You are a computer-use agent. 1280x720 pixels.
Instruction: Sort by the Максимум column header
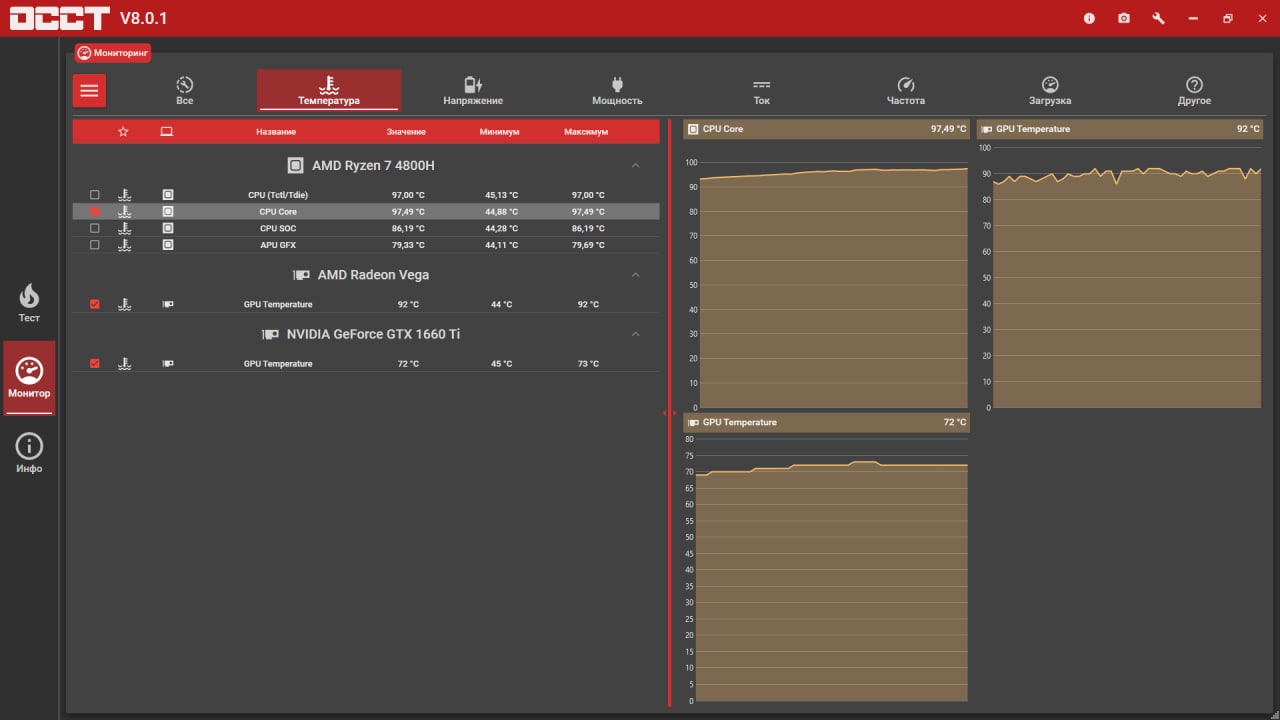pos(586,132)
